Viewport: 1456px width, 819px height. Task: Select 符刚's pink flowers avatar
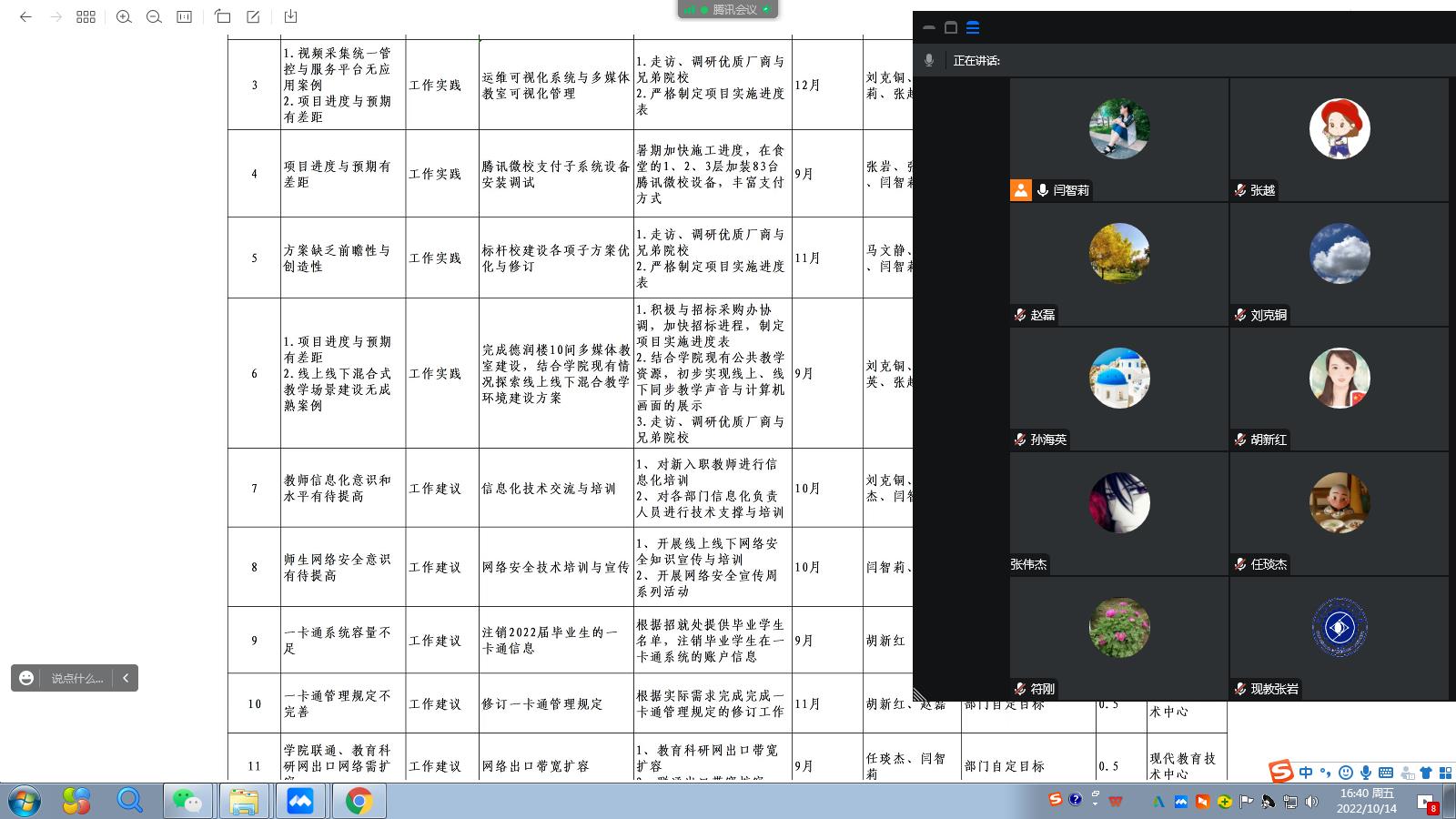coord(1119,627)
